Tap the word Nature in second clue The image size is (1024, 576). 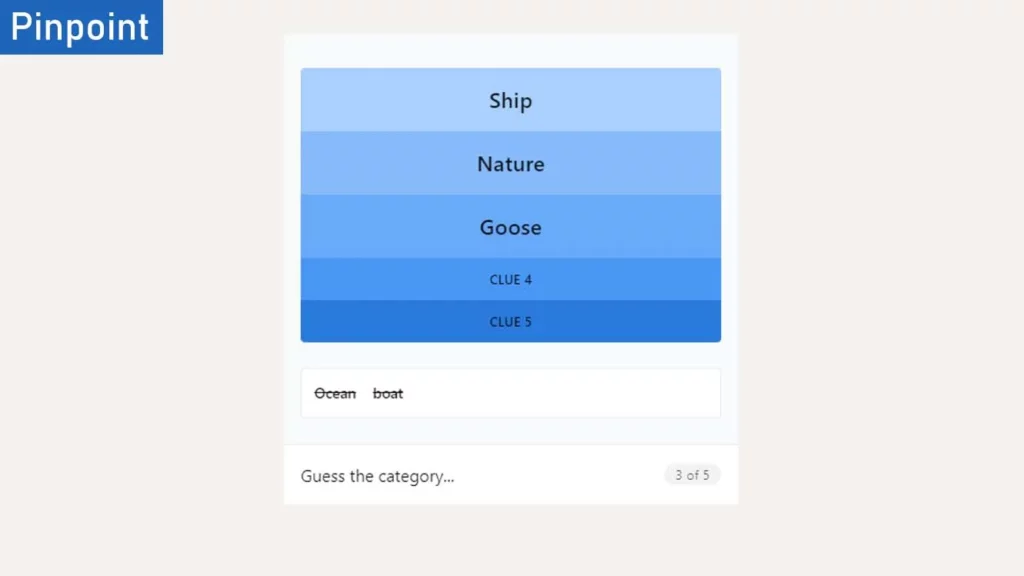[510, 164]
